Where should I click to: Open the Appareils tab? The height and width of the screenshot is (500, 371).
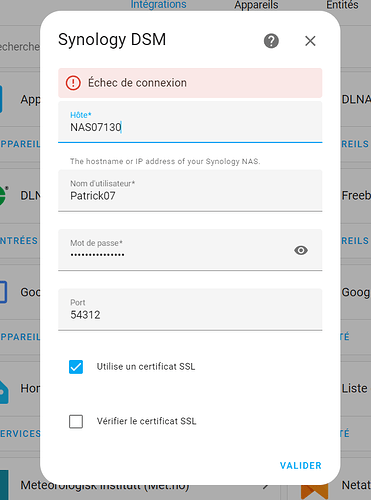(256, 5)
